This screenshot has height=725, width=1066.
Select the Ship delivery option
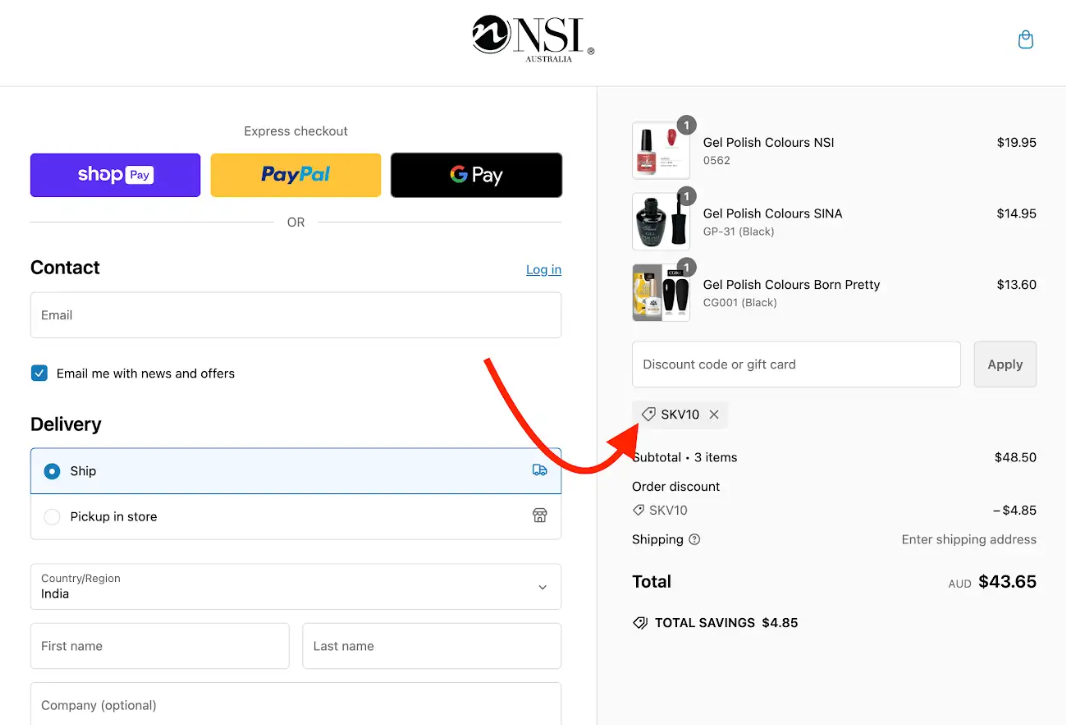[x=296, y=471]
